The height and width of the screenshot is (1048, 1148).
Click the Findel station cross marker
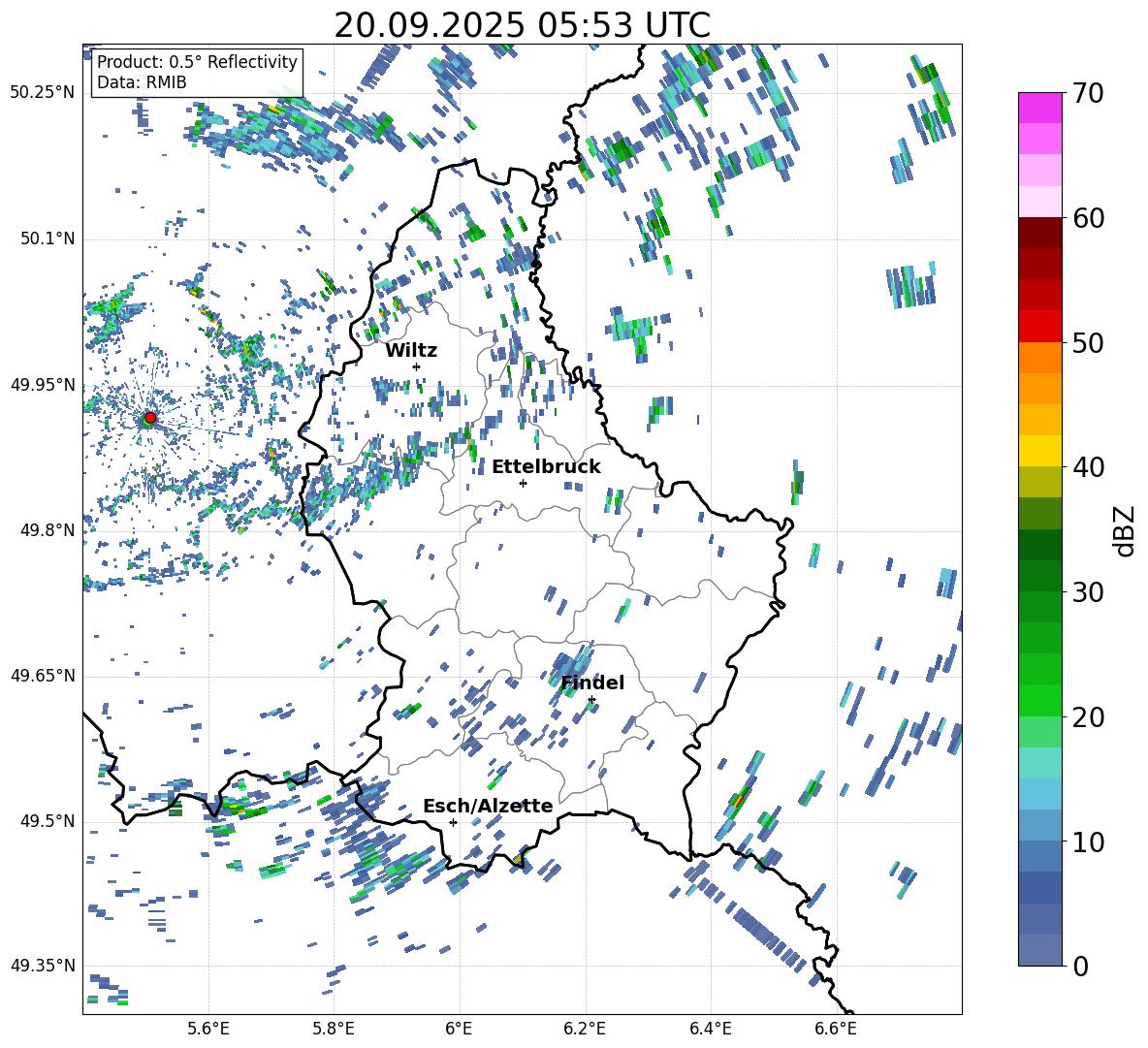[591, 700]
